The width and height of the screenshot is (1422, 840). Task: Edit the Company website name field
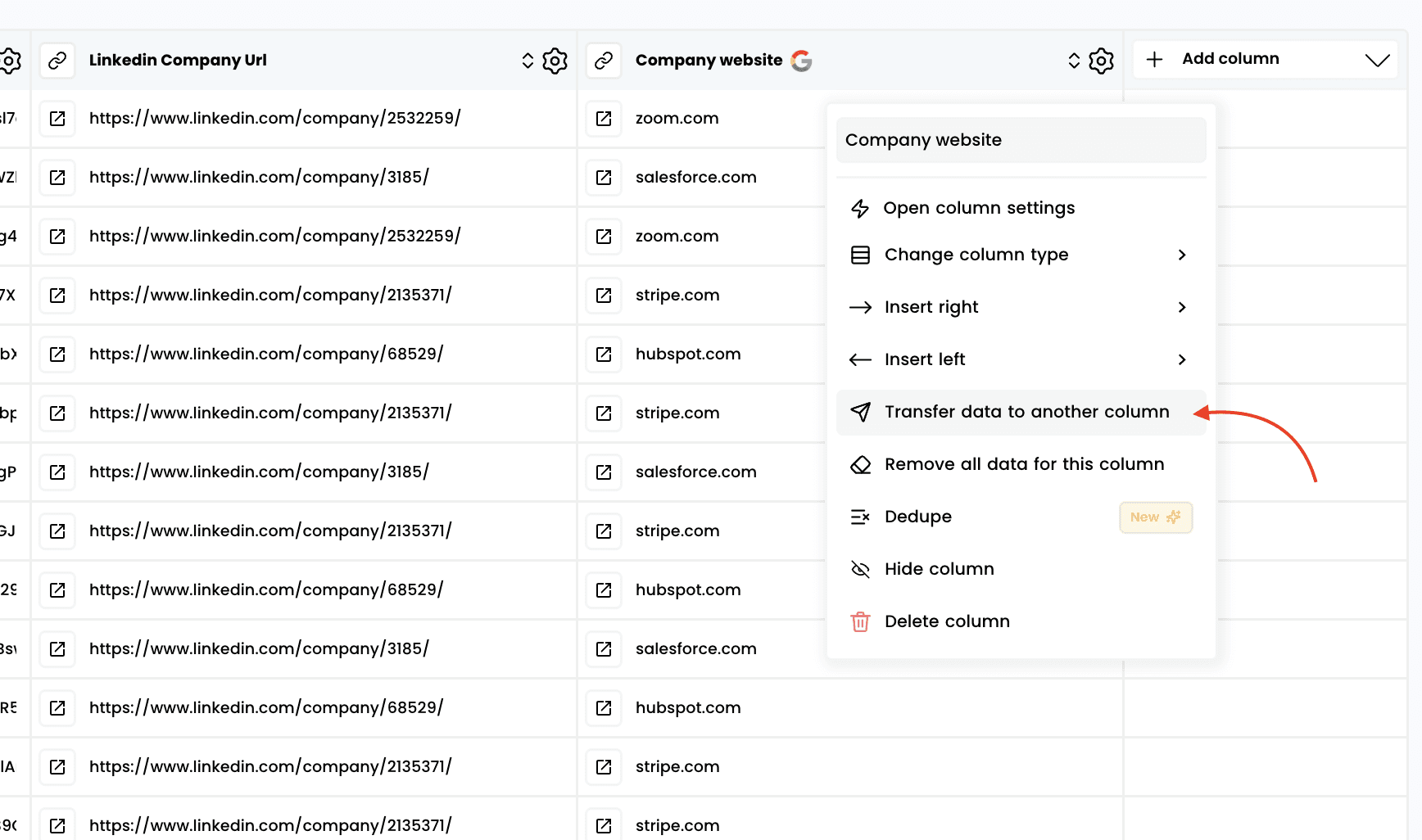tap(1021, 140)
